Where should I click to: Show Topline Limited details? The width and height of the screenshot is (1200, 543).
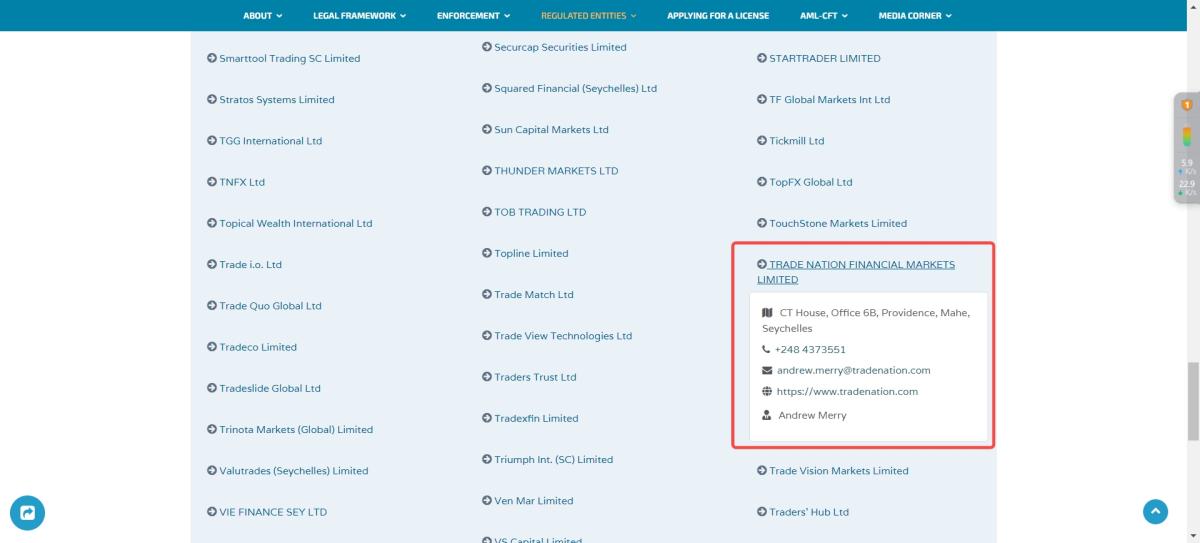[x=525, y=254]
